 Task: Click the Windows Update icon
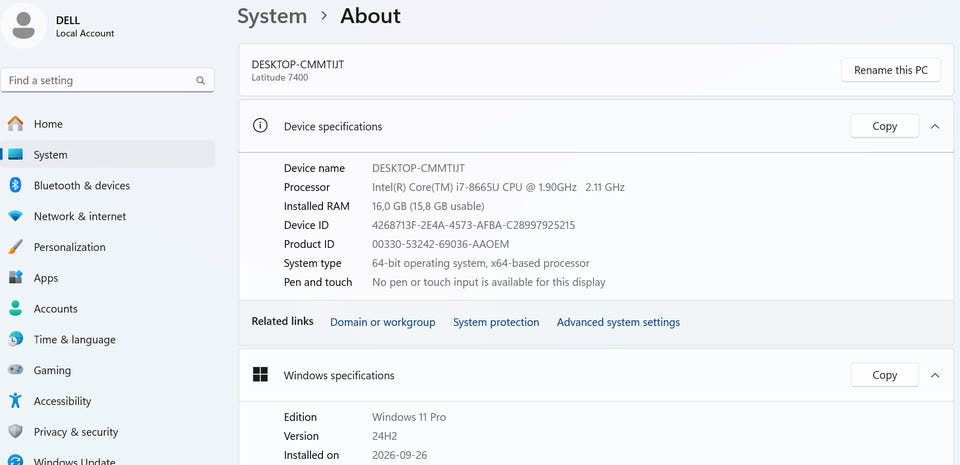point(15,460)
